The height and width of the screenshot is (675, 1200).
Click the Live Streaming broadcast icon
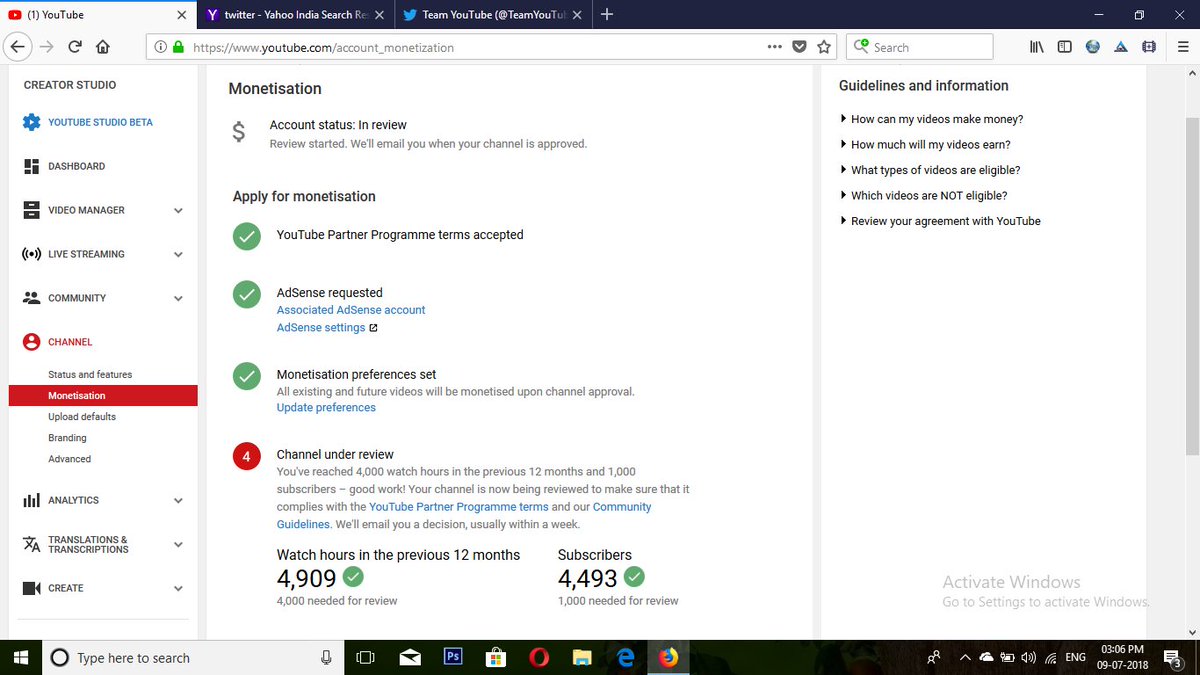pyautogui.click(x=31, y=254)
